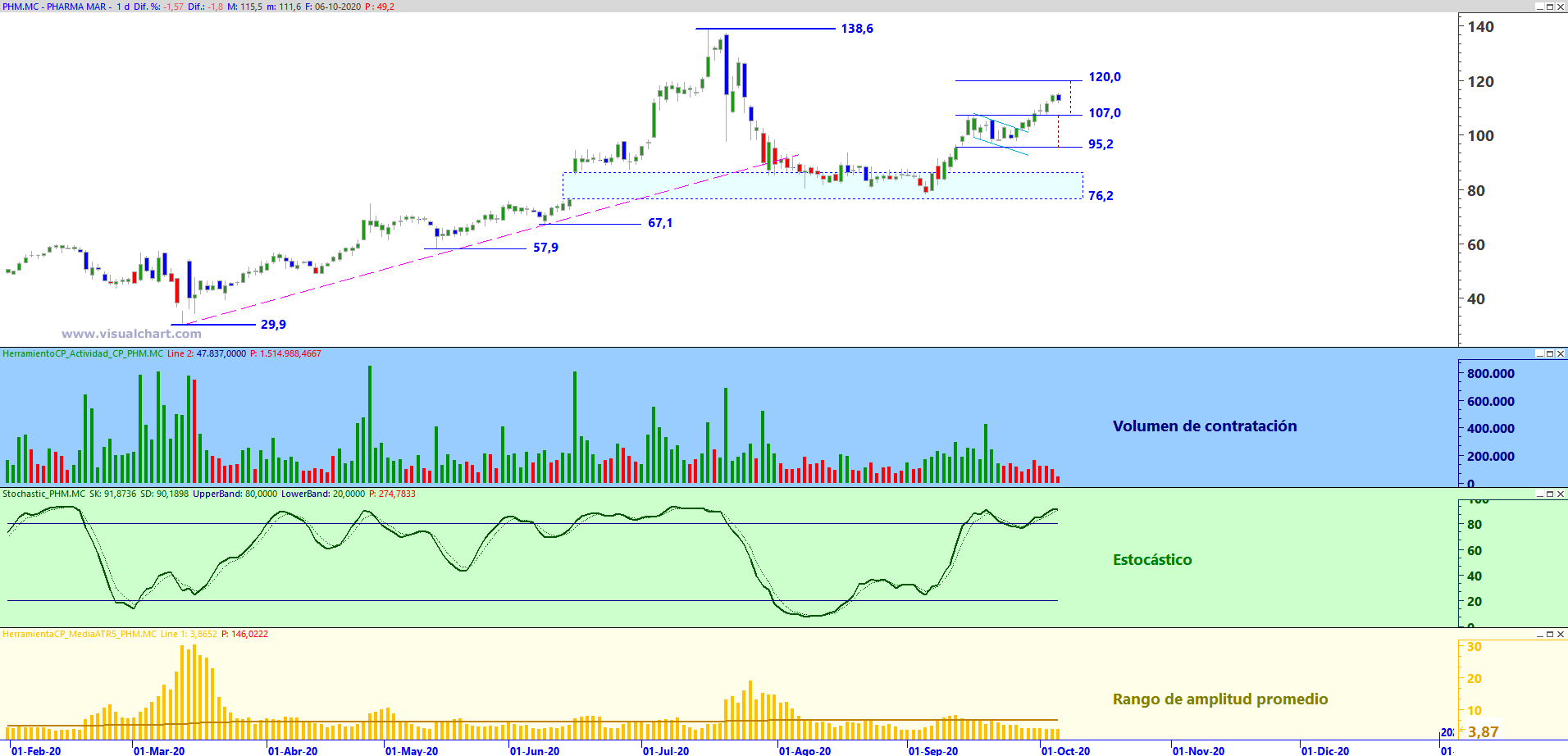Viewport: 1568px width, 756px height.
Task: Maximize the Stochastic indicator pane
Action: coord(1550,494)
